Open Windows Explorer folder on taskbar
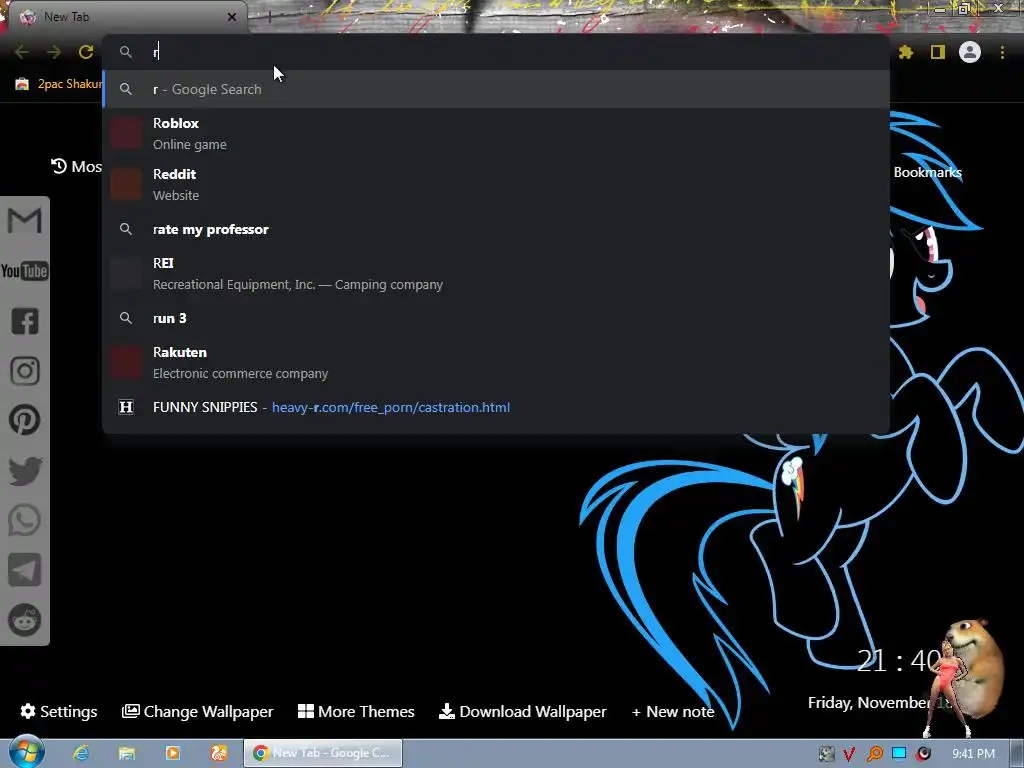Screen dimensions: 1024x768 127,753
